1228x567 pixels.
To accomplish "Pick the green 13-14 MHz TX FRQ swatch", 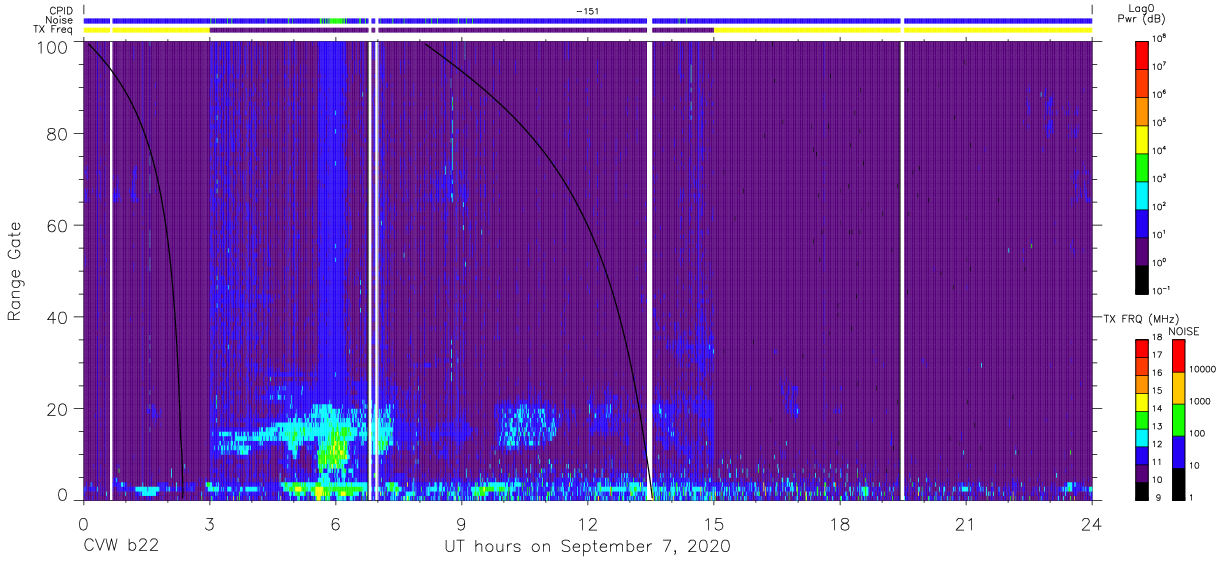I will point(1143,419).
